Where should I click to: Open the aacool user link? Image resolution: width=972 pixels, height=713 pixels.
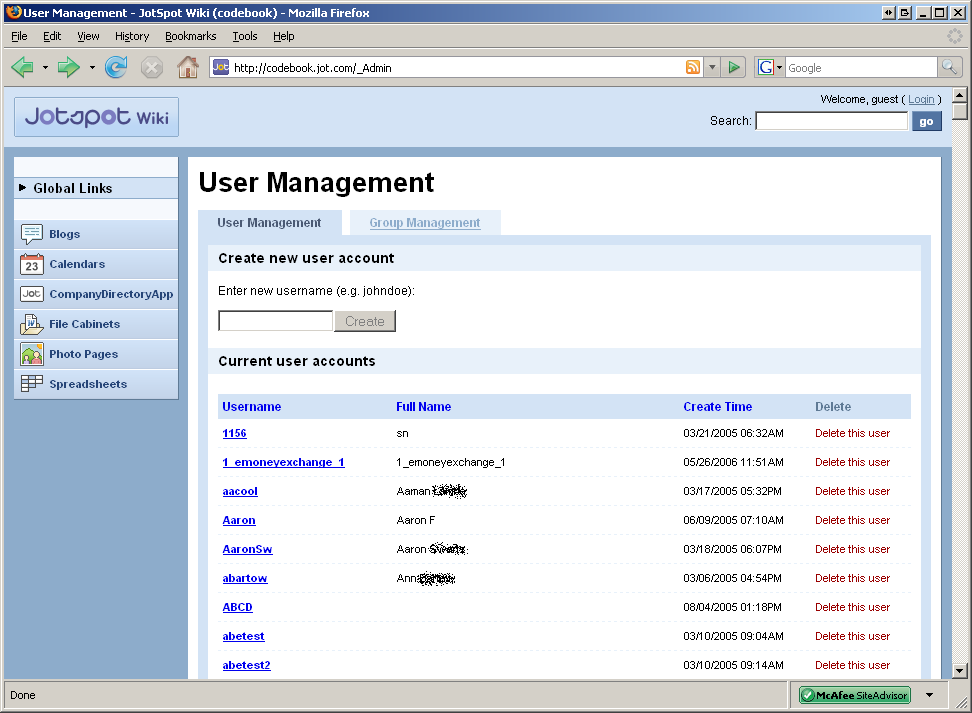coord(240,491)
